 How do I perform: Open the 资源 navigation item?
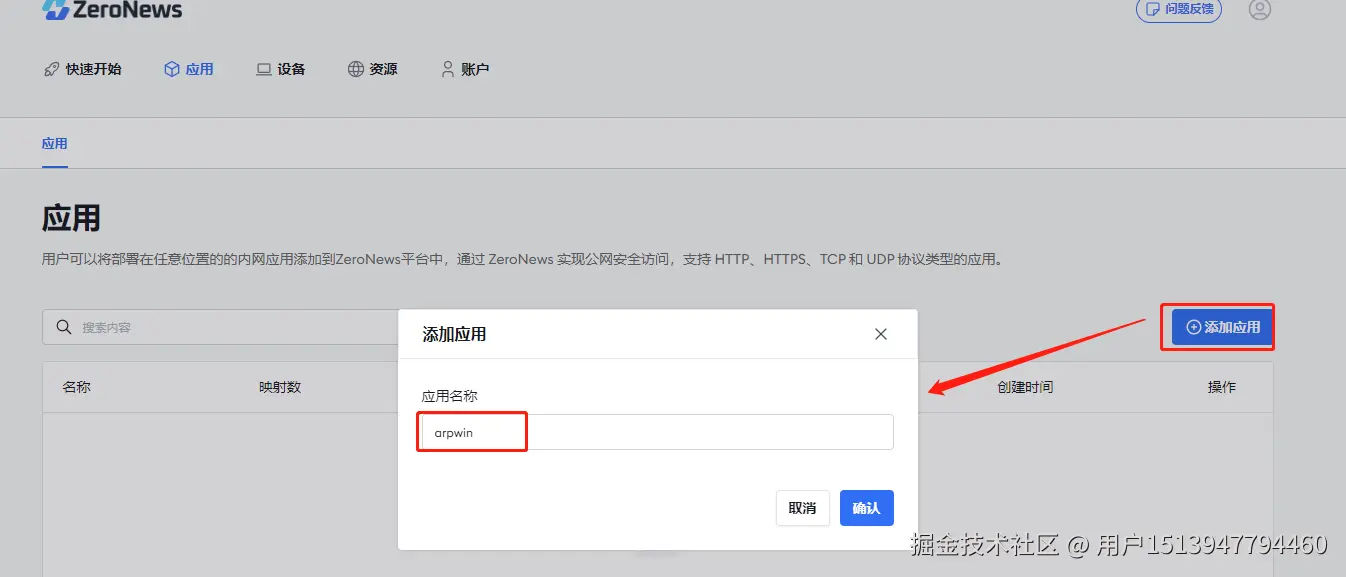(373, 69)
